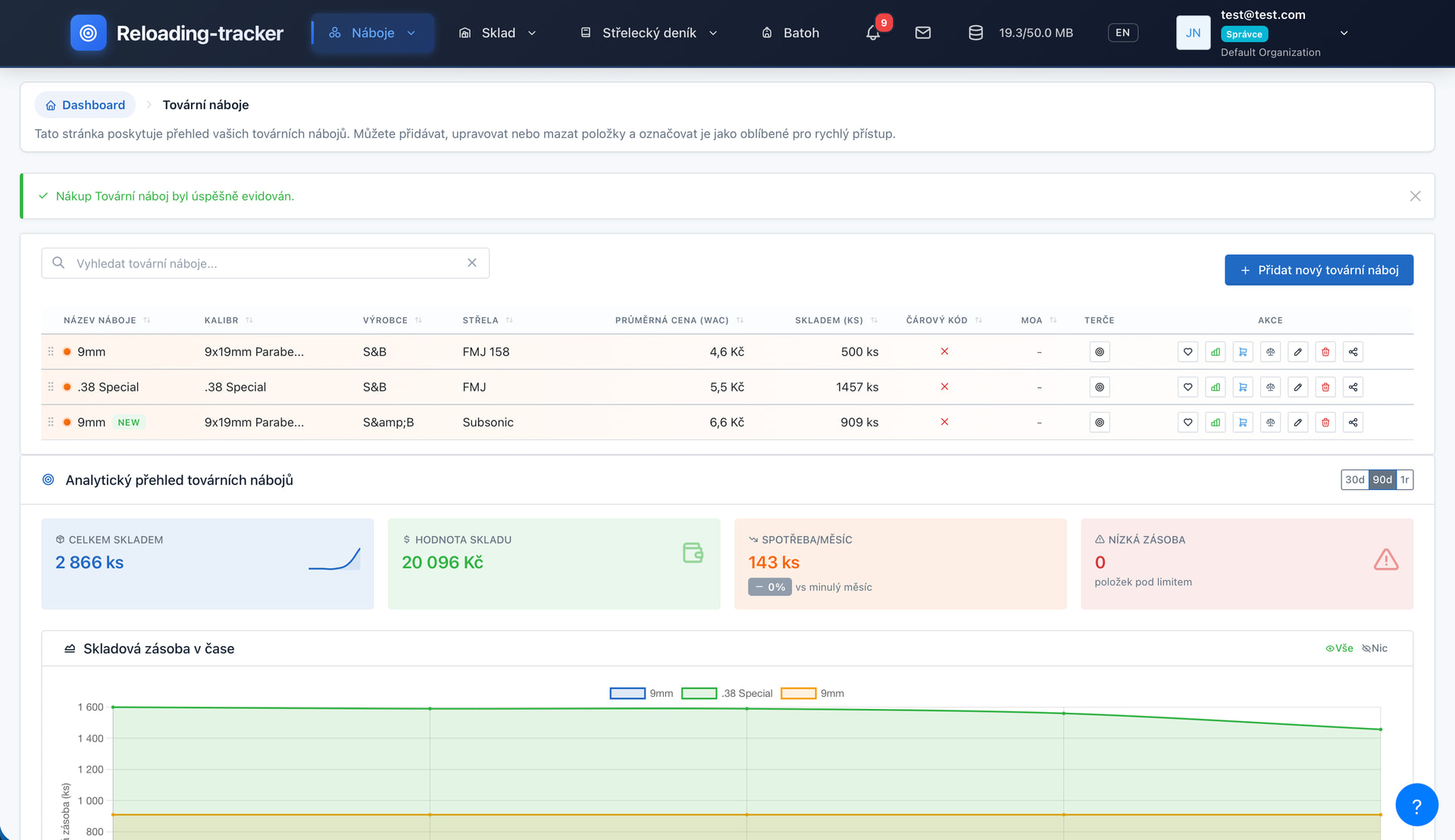
Task: Open statistics chart for first 9mm row
Action: pos(1216,352)
